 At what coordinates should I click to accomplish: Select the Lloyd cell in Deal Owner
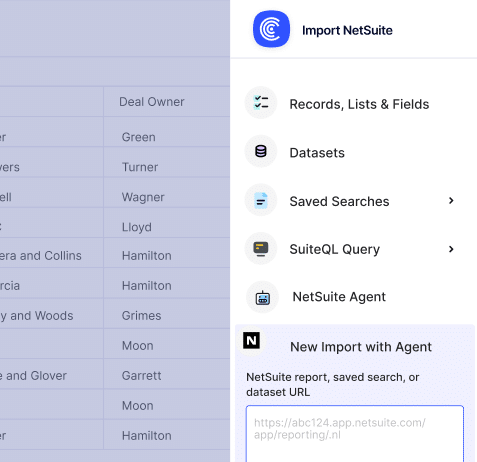(x=167, y=223)
